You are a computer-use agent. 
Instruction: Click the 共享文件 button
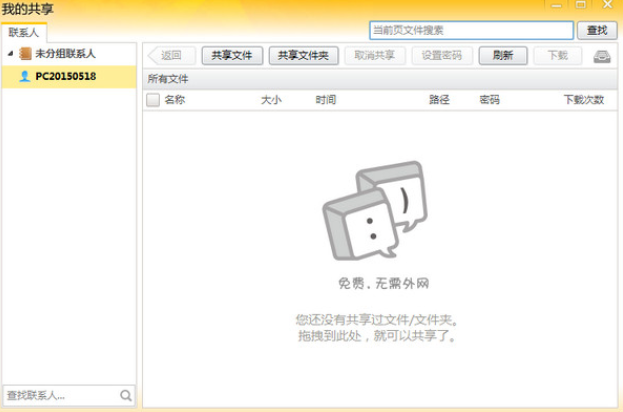[x=231, y=56]
